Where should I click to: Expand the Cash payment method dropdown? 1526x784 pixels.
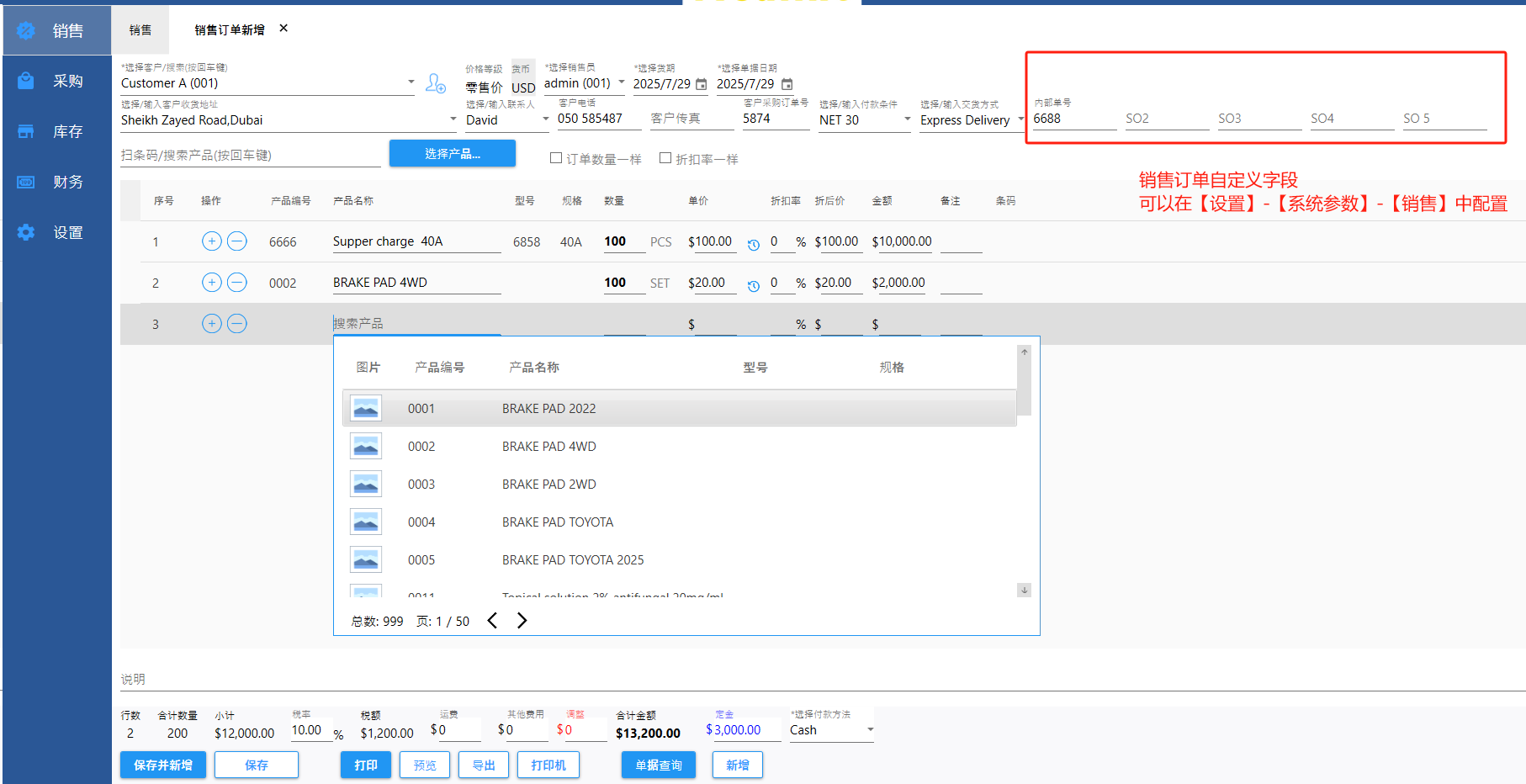[870, 730]
